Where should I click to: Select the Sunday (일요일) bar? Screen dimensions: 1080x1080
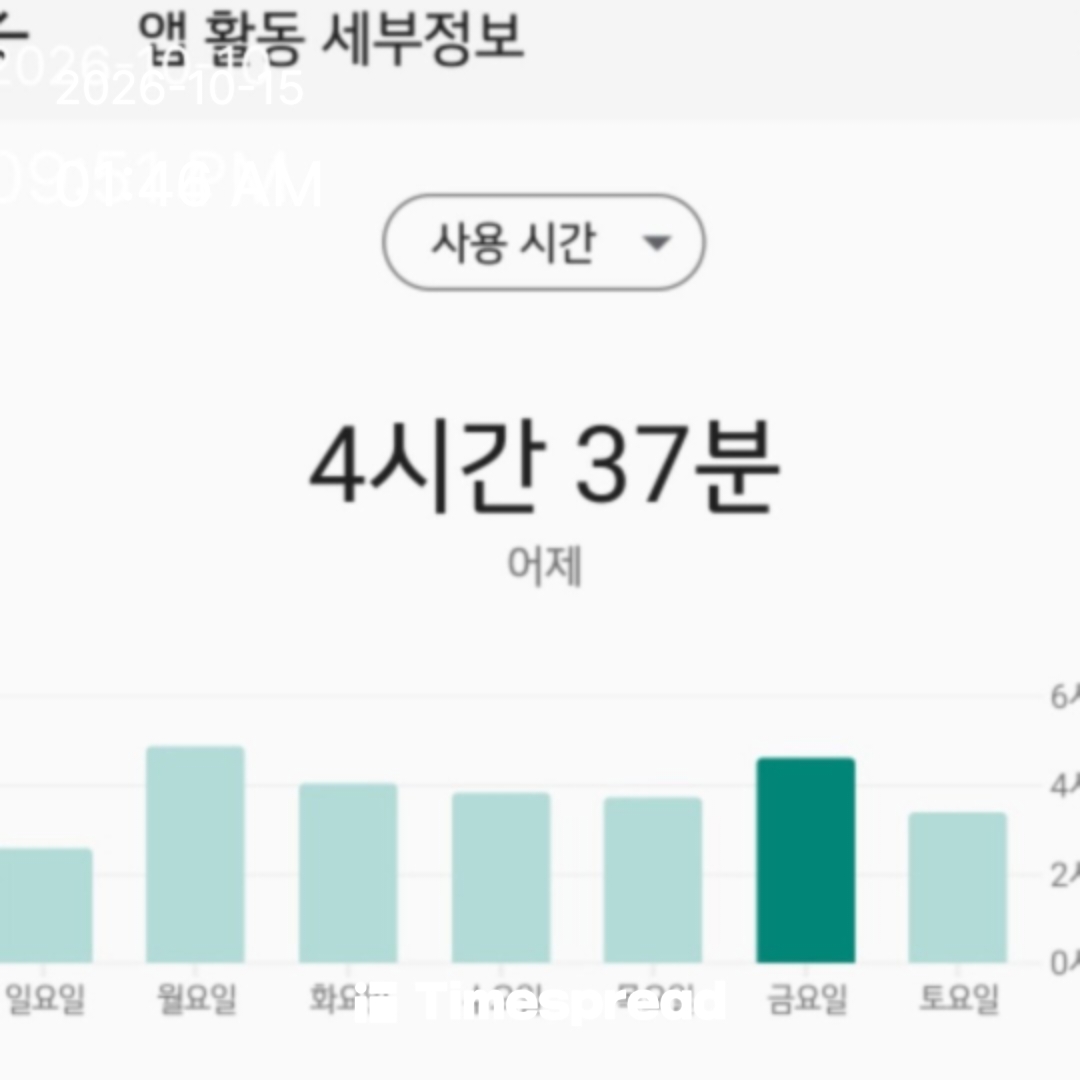tap(45, 905)
